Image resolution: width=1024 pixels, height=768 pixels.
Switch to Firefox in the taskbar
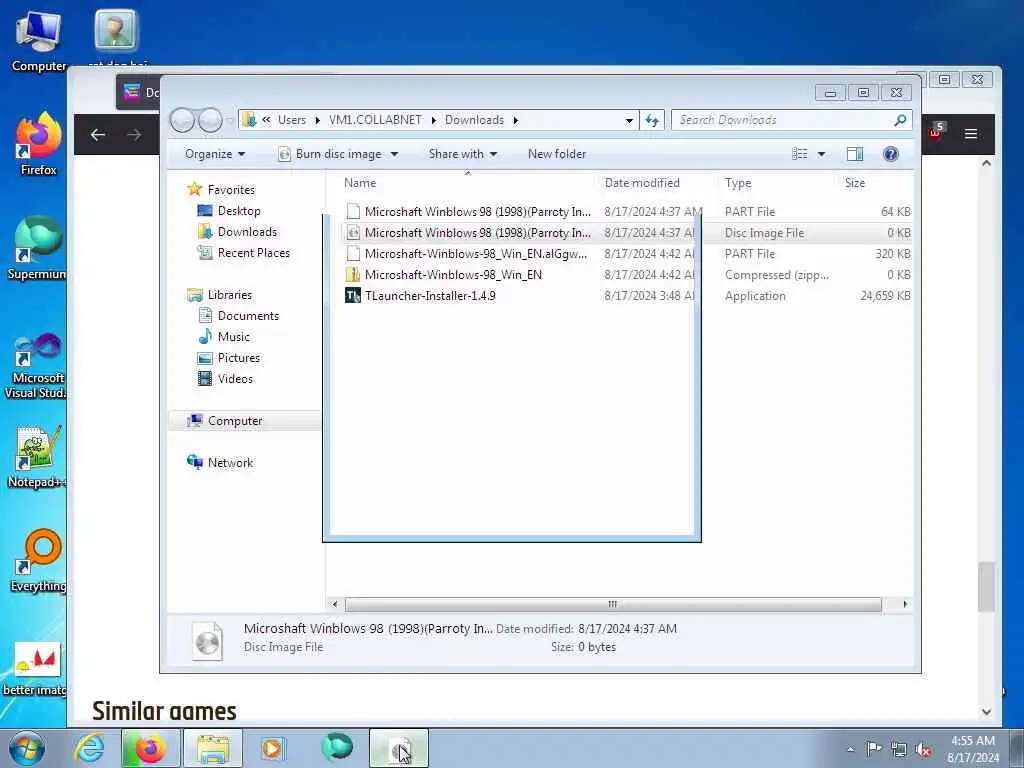coord(150,748)
